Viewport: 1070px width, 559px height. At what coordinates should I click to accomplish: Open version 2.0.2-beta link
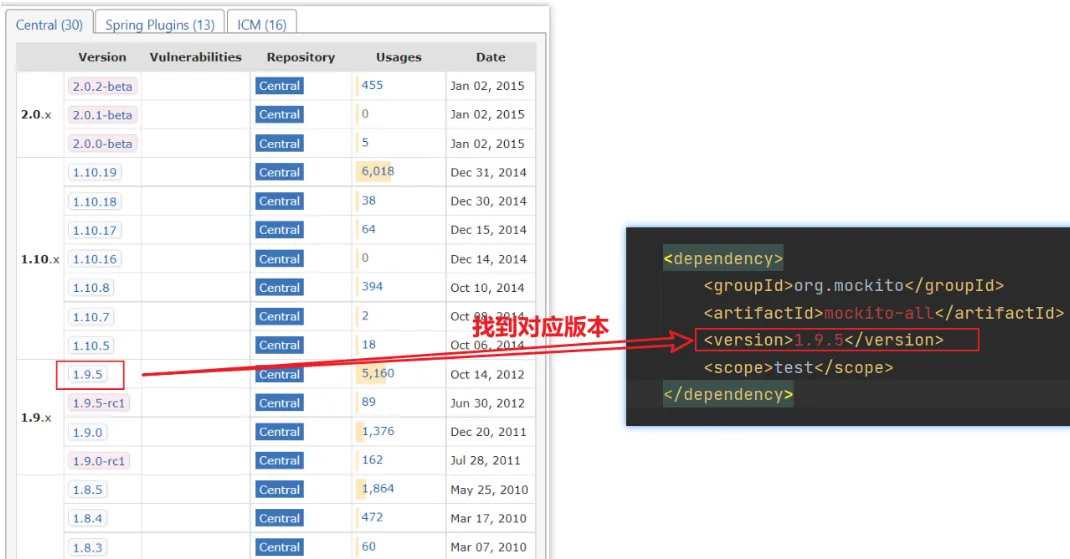pyautogui.click(x=102, y=86)
